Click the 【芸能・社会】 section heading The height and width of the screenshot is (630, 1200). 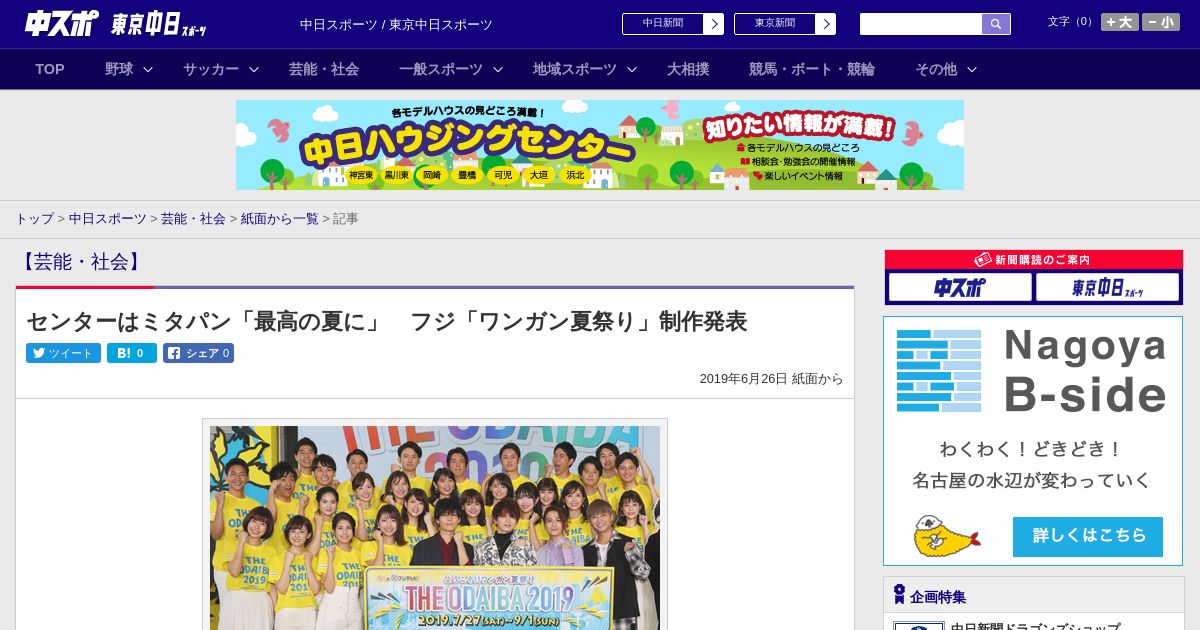click(x=81, y=262)
